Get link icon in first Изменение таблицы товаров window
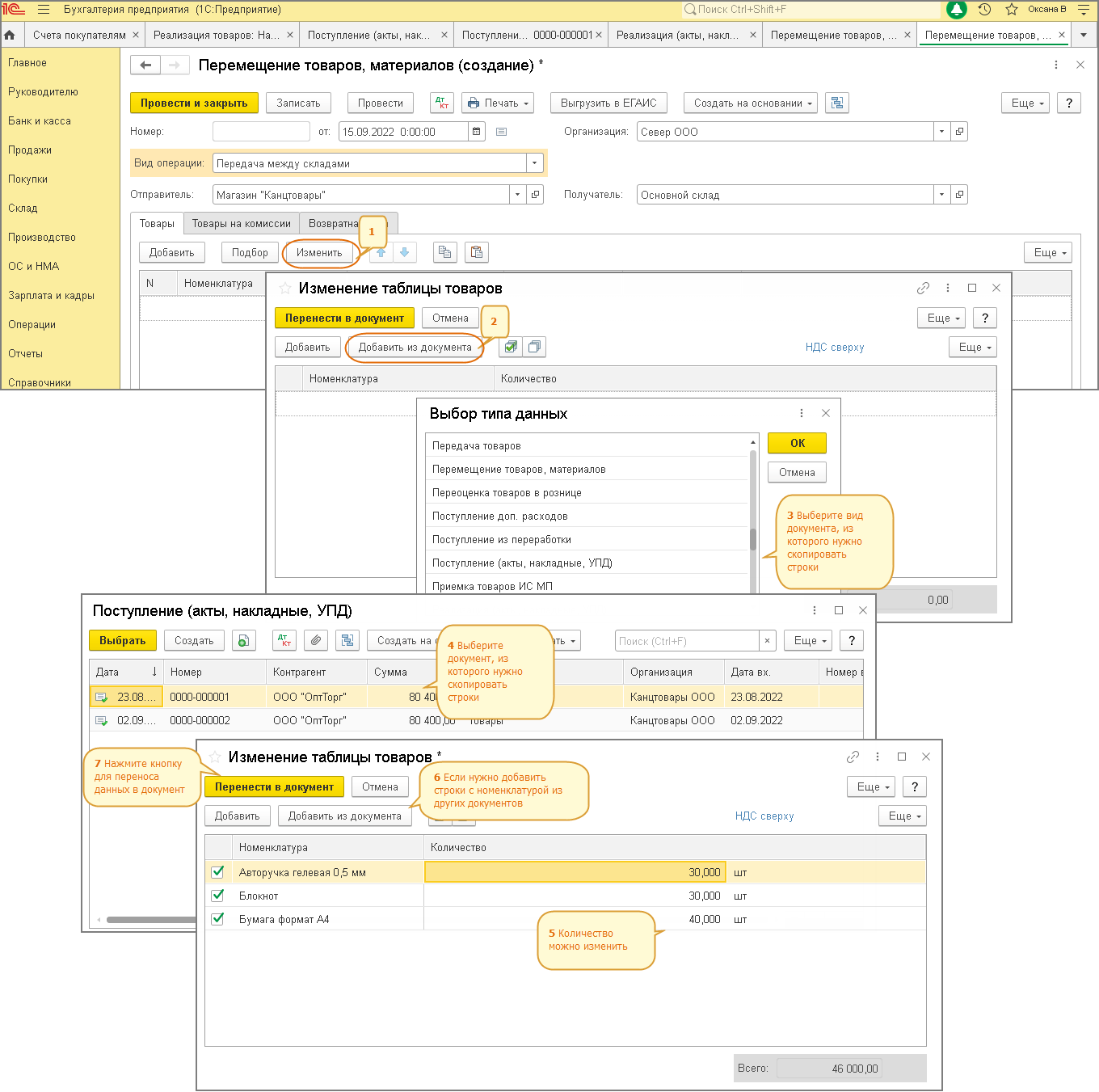Image resolution: width=1099 pixels, height=1092 pixels. click(923, 289)
